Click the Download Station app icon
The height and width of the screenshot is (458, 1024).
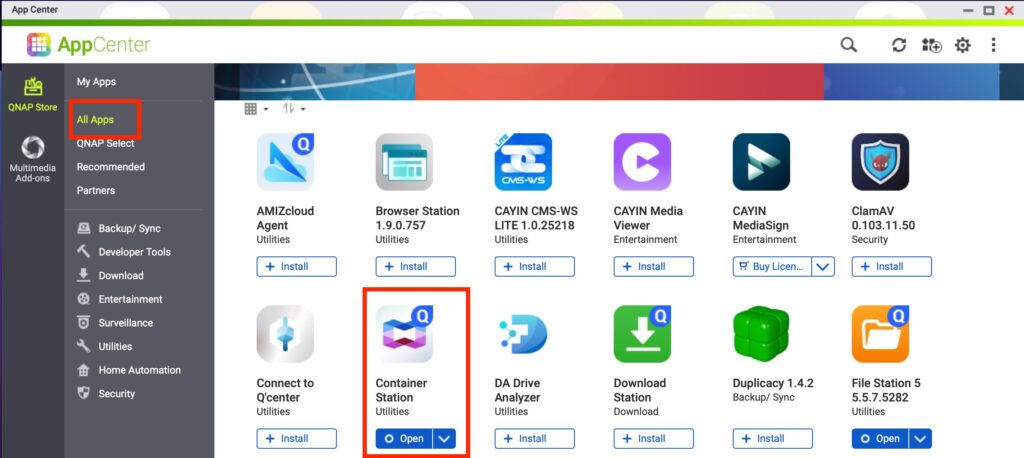point(642,334)
